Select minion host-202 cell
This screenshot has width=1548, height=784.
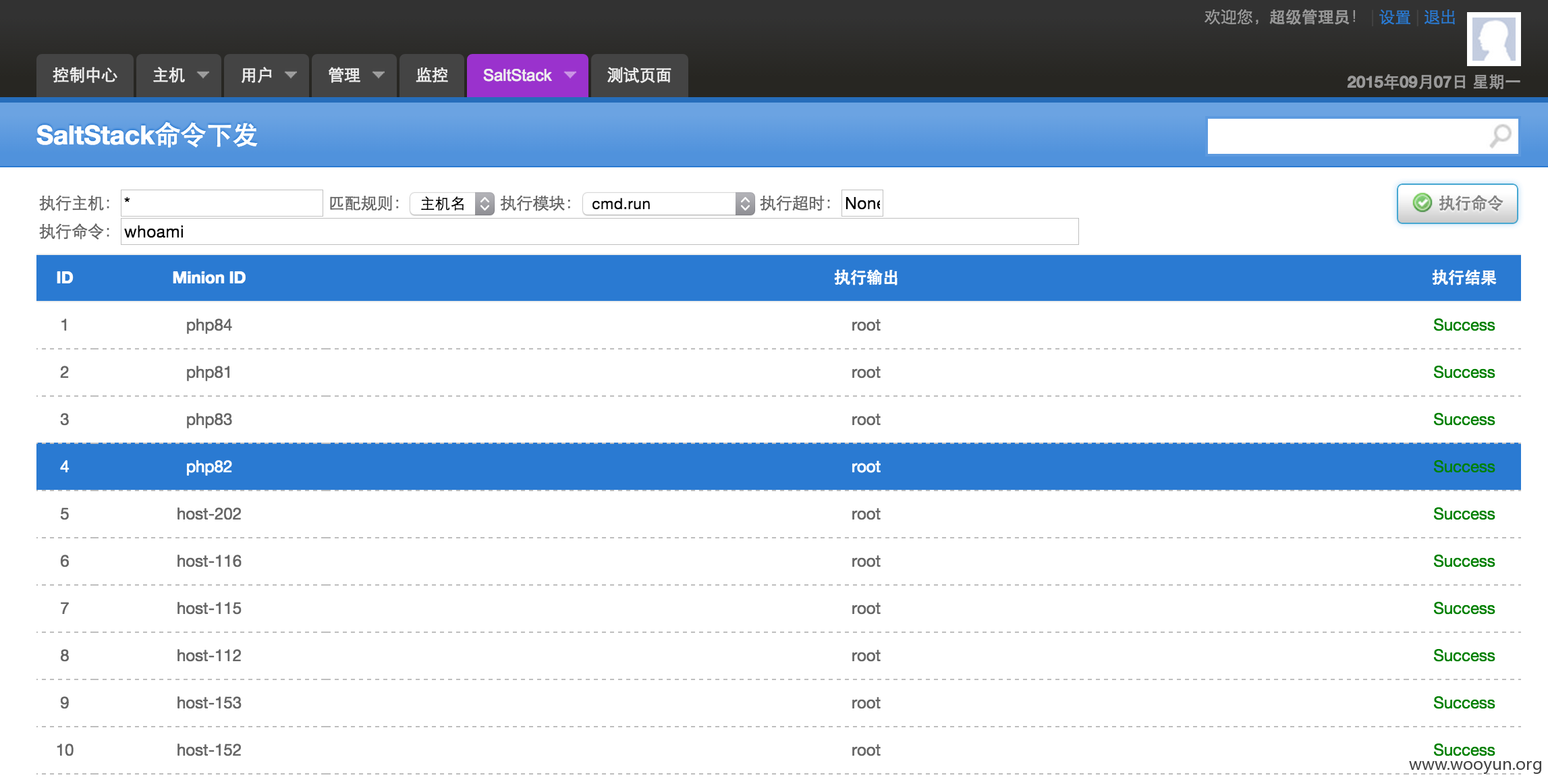coord(209,514)
